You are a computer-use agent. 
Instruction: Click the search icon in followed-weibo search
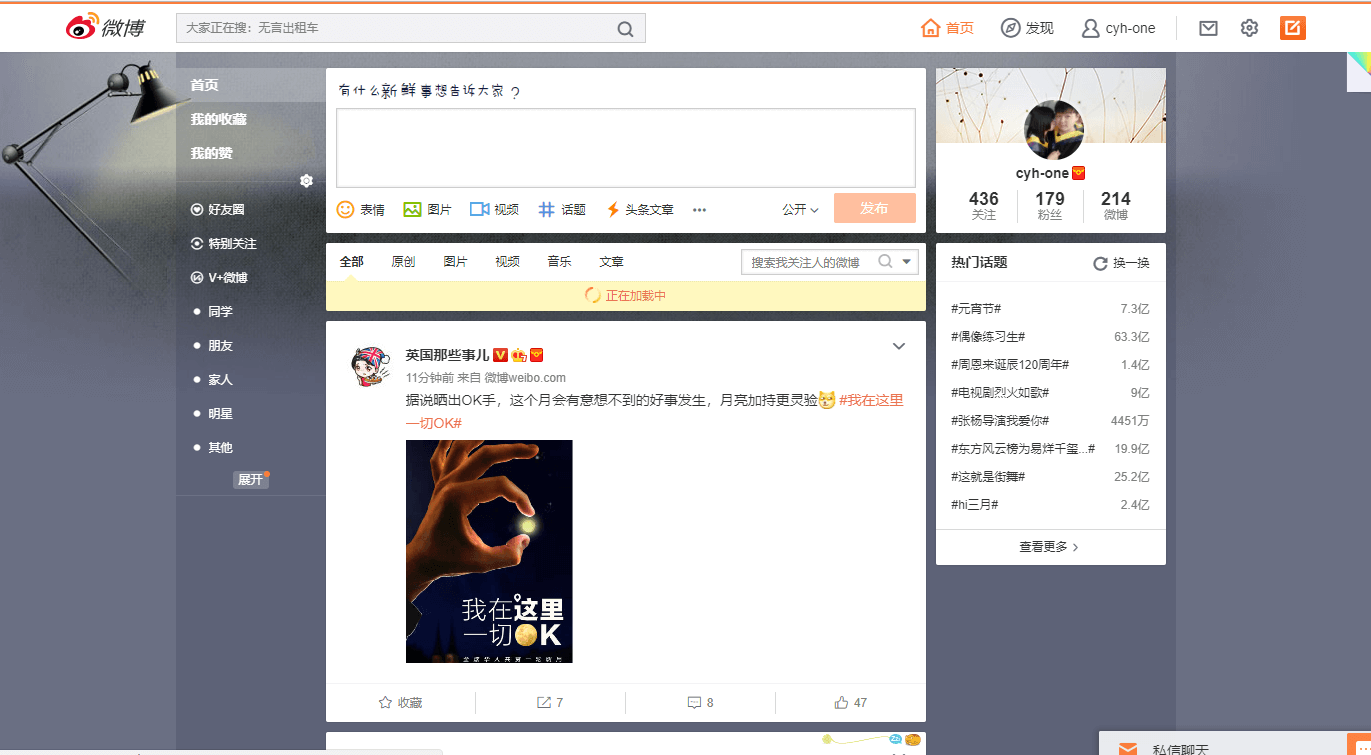885,262
